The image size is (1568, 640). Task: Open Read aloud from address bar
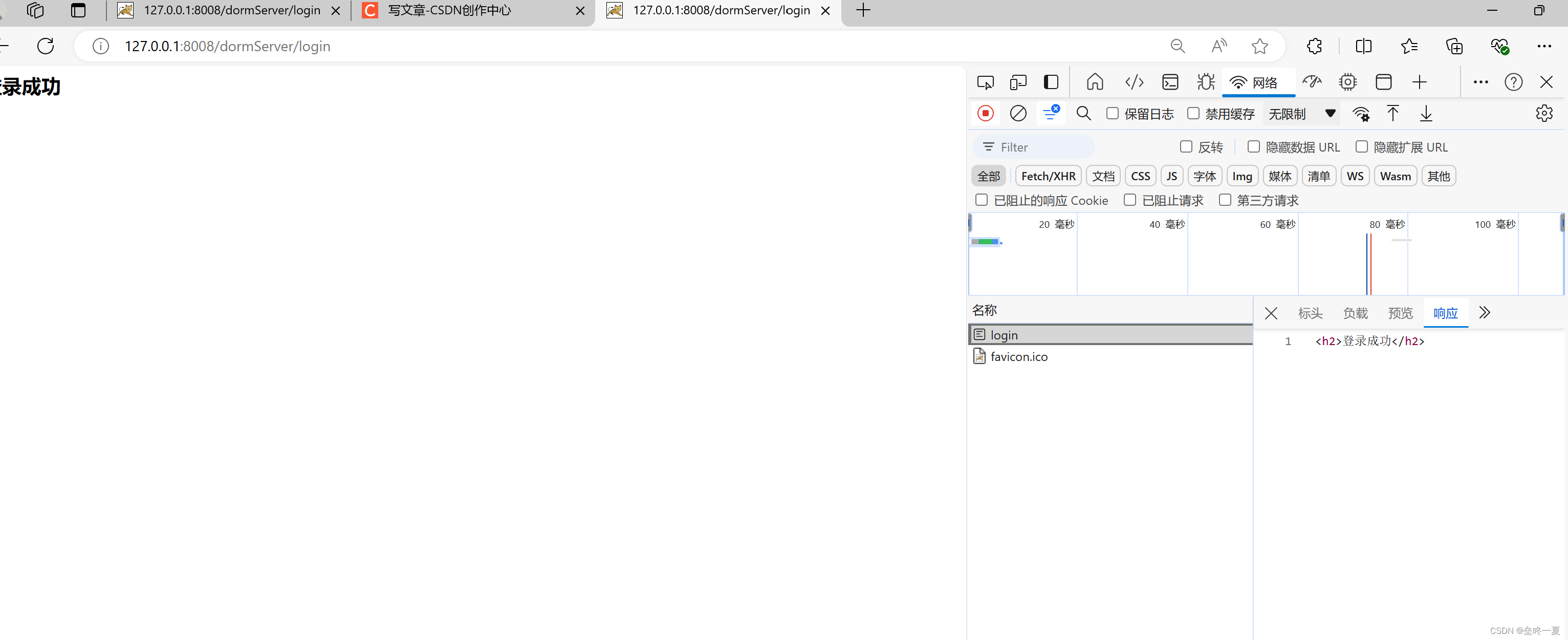click(x=1219, y=46)
